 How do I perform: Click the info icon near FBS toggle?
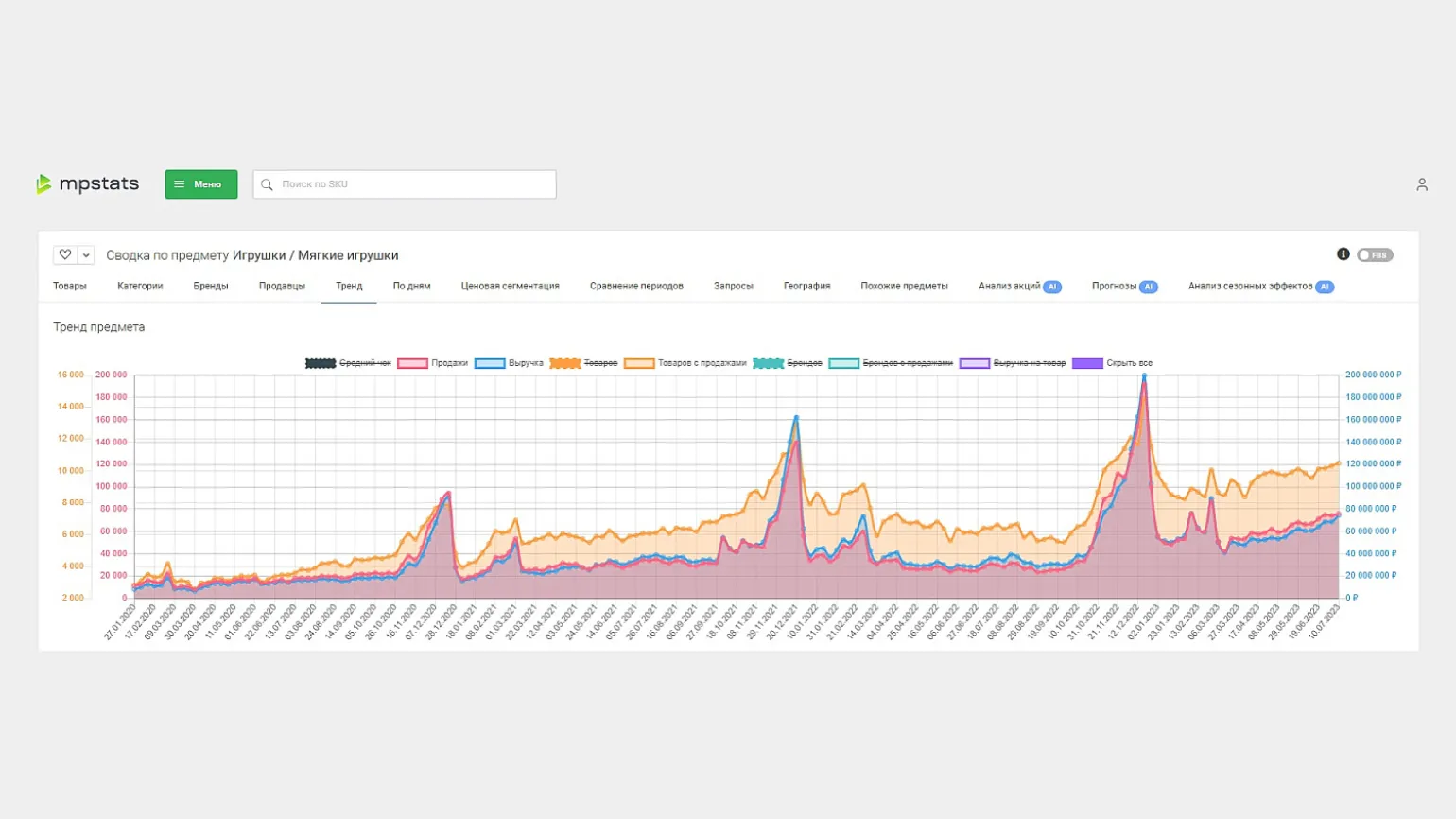point(1343,254)
